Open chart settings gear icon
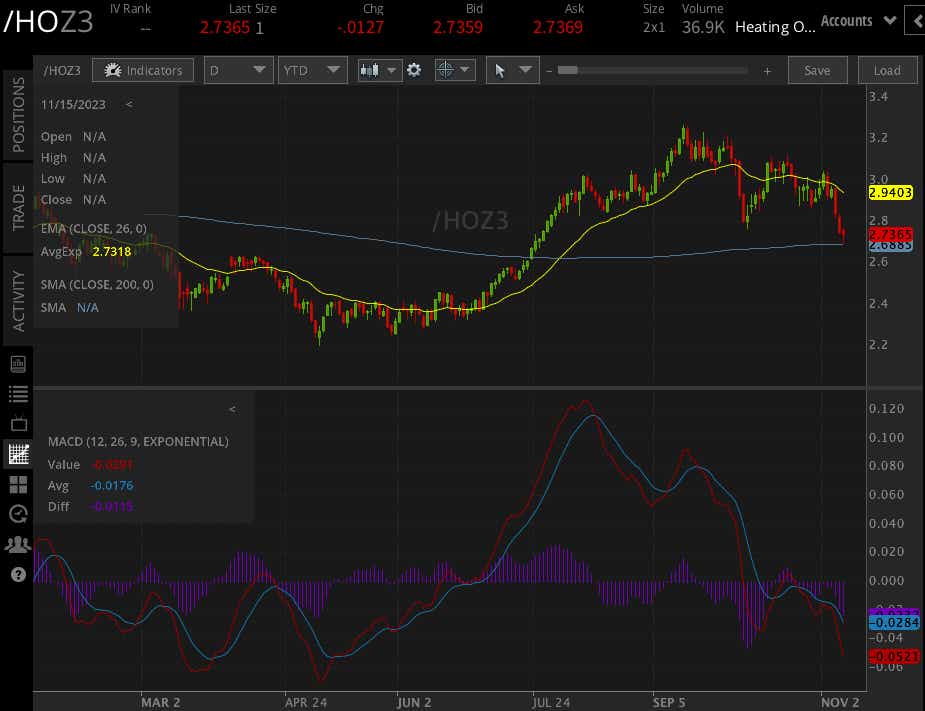Image resolution: width=925 pixels, height=711 pixels. coord(414,70)
